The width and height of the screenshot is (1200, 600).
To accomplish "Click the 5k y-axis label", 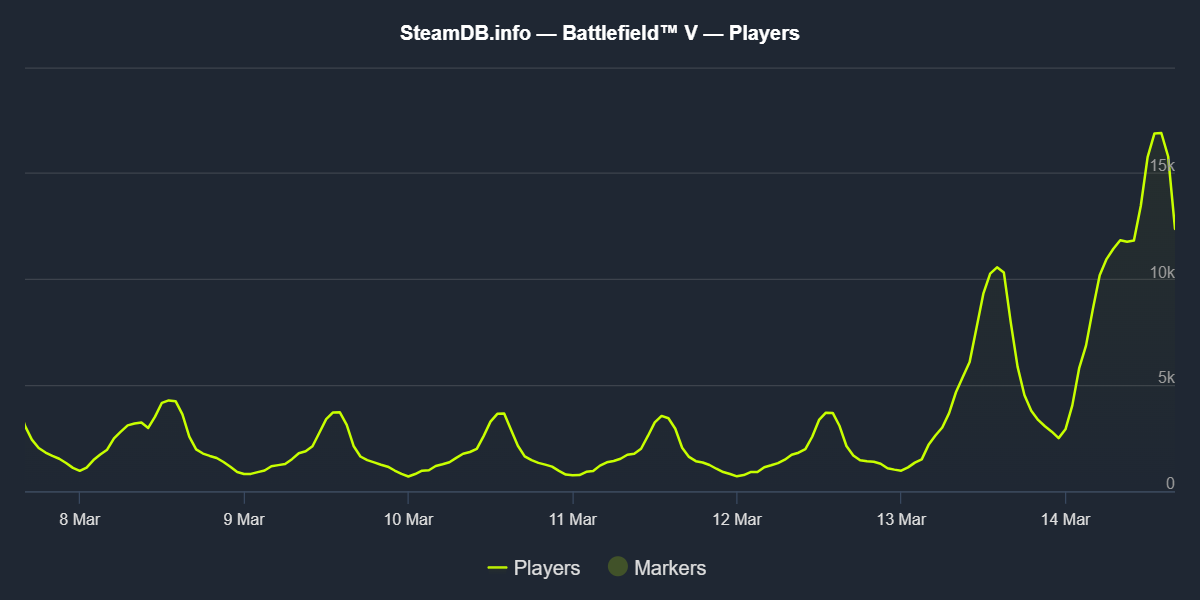I will click(x=1165, y=378).
